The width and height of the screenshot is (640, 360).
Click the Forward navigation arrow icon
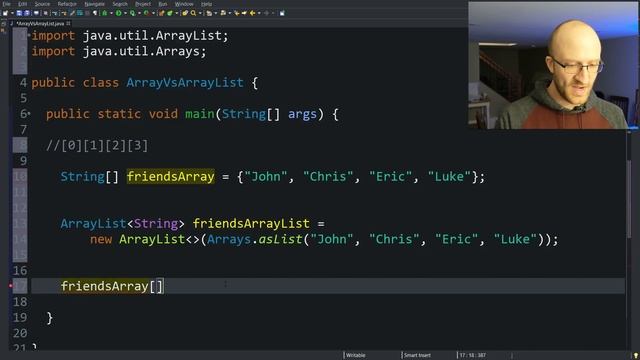click(267, 13)
